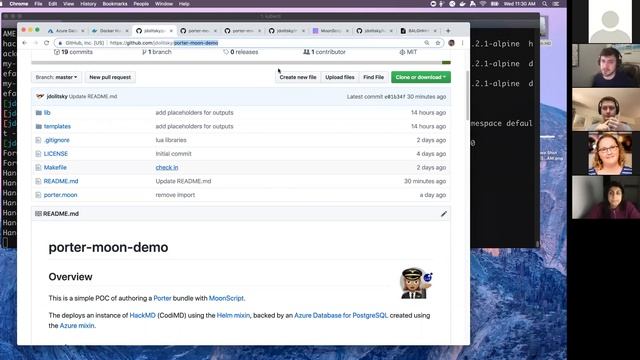Screen dimensions: 640x360
Task: Open the Chrome History menu
Action: (x=88, y=4)
